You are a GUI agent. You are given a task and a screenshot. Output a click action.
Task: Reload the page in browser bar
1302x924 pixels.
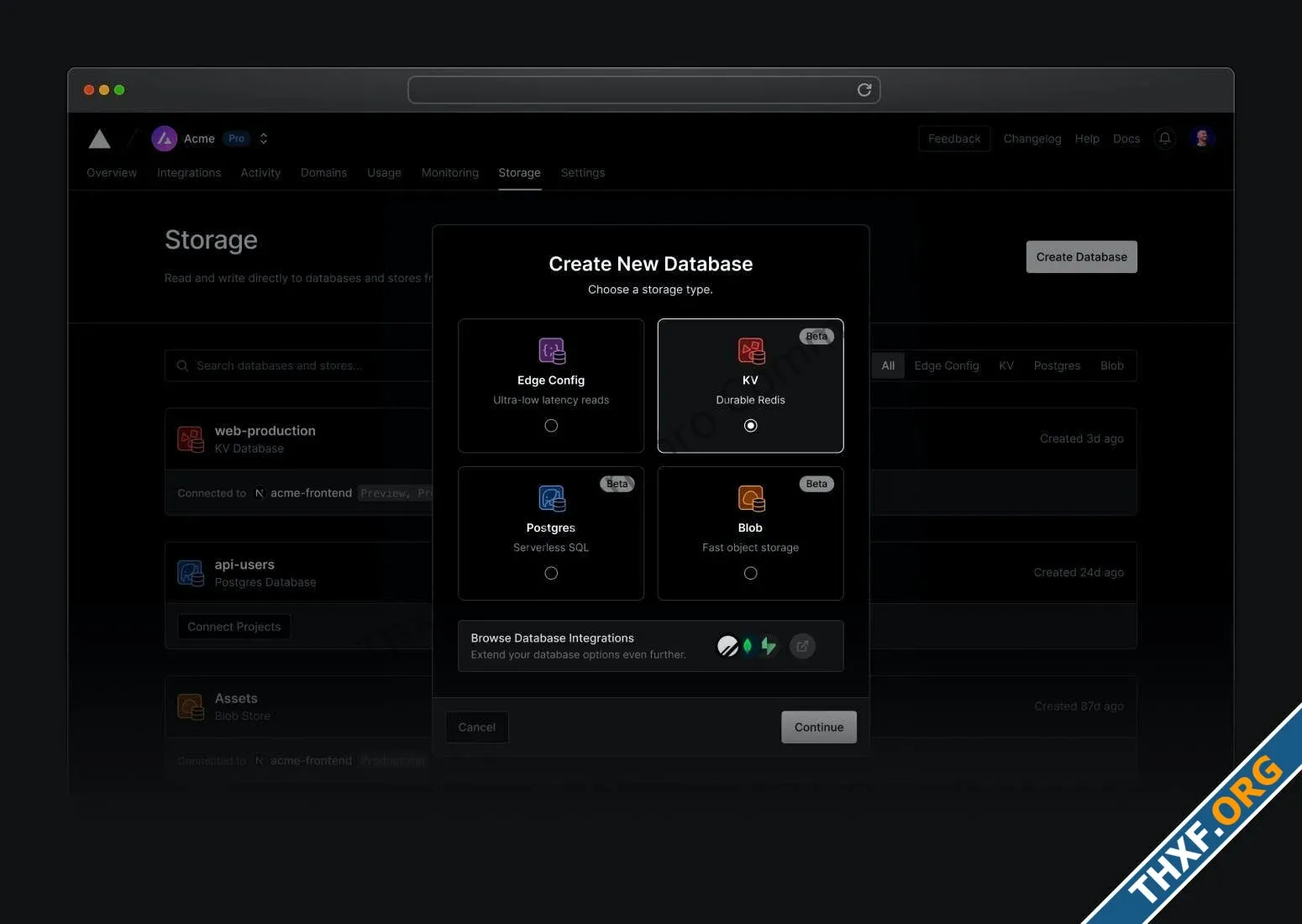(864, 90)
